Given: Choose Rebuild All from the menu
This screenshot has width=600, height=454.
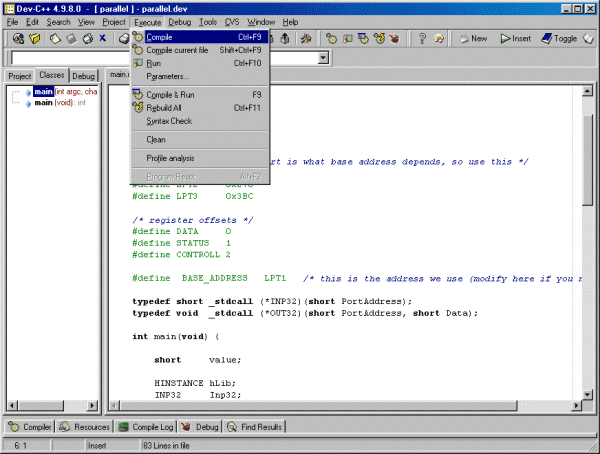Looking at the screenshot, I should 200,108.
